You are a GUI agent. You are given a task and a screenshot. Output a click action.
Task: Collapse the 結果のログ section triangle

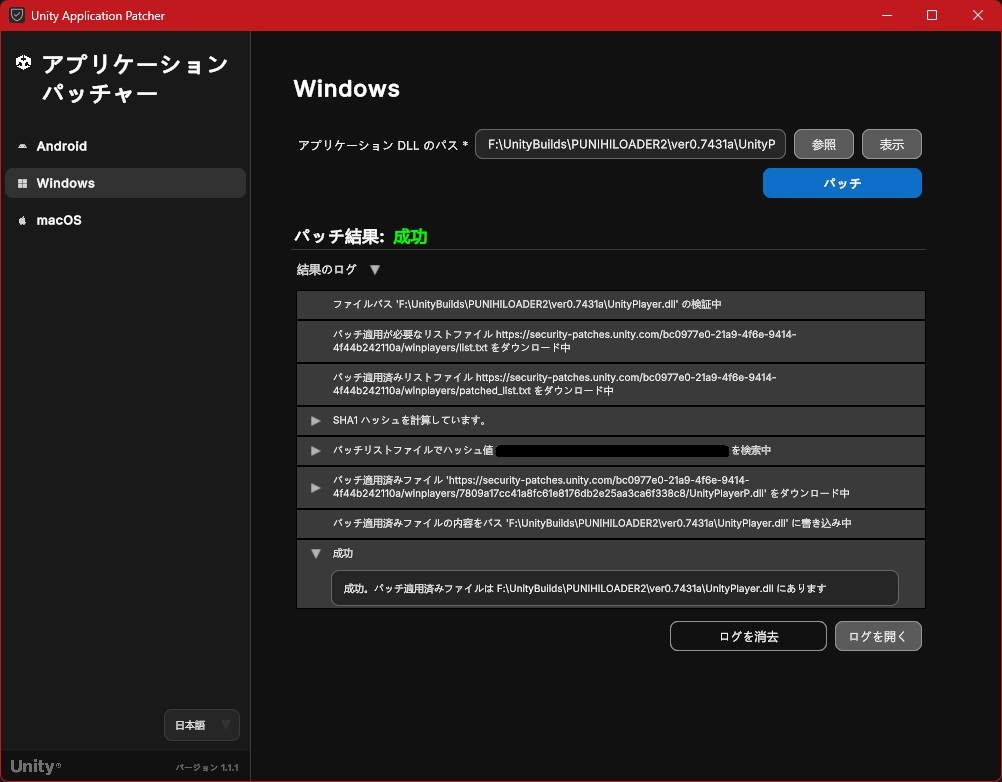pyautogui.click(x=375, y=270)
